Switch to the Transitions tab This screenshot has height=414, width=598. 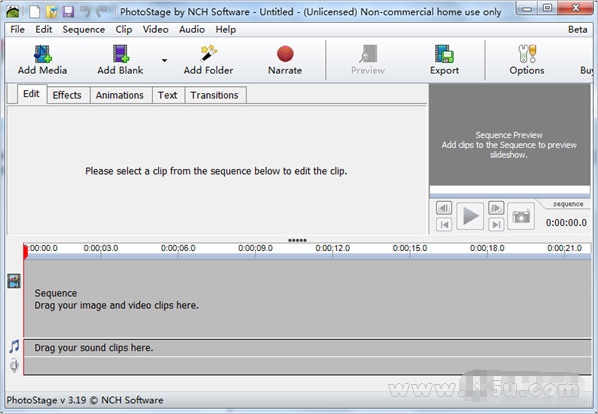214,95
